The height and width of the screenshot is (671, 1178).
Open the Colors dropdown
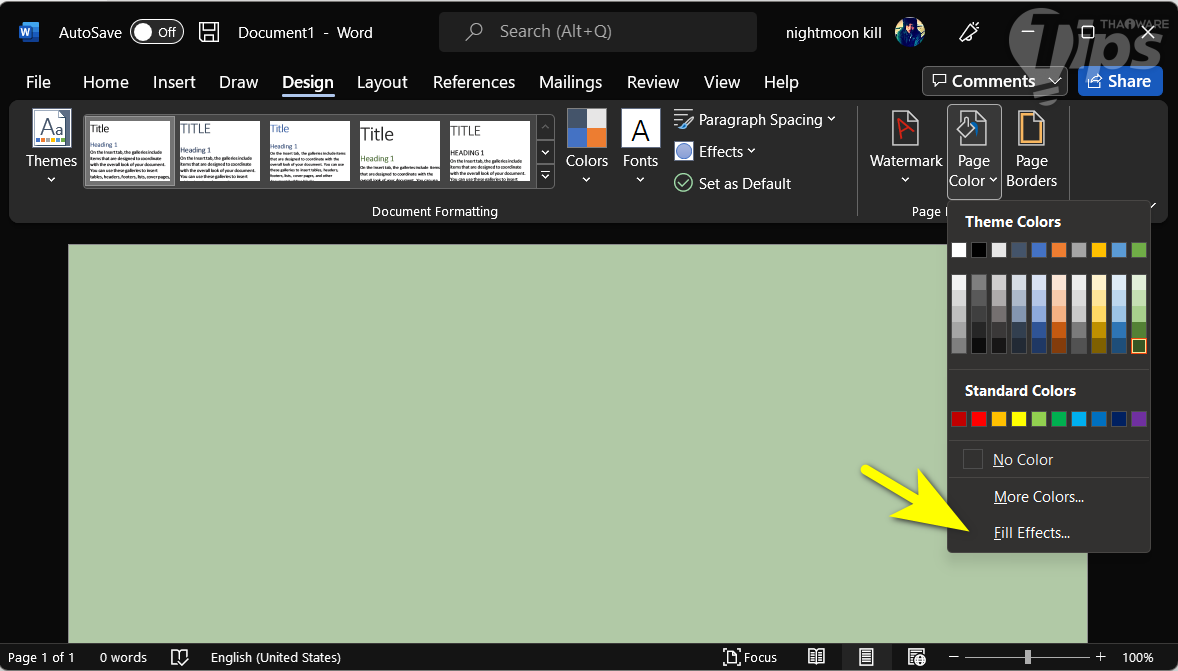point(587,147)
